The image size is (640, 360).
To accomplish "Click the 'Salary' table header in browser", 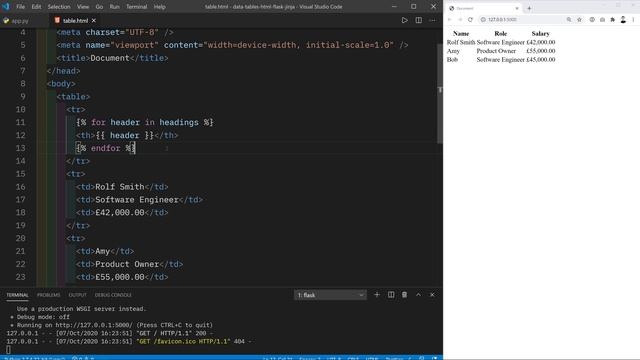I will coord(540,33).
